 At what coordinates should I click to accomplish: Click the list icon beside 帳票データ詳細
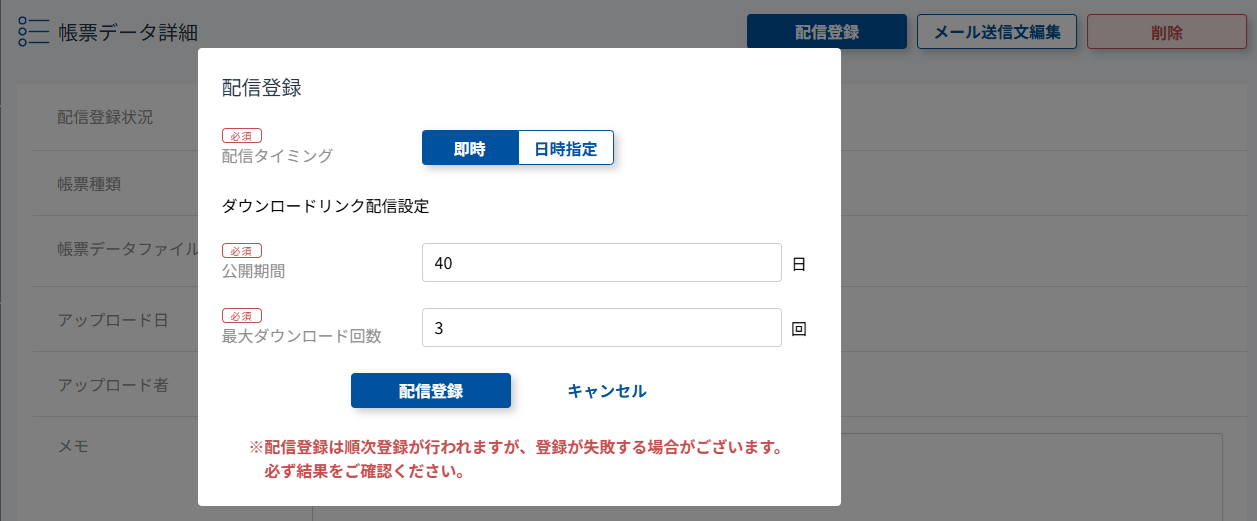[x=33, y=31]
